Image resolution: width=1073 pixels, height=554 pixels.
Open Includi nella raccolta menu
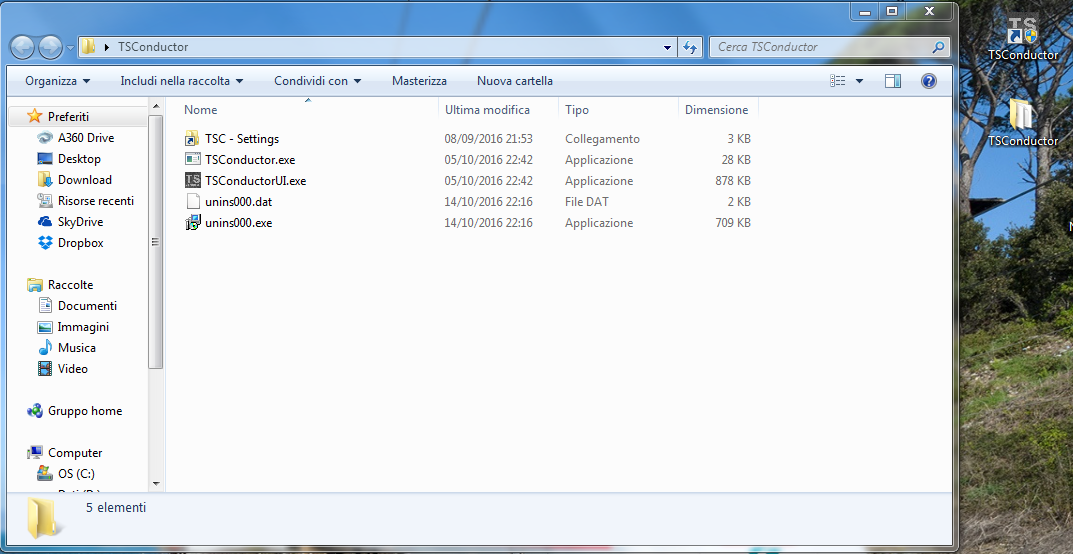[181, 81]
